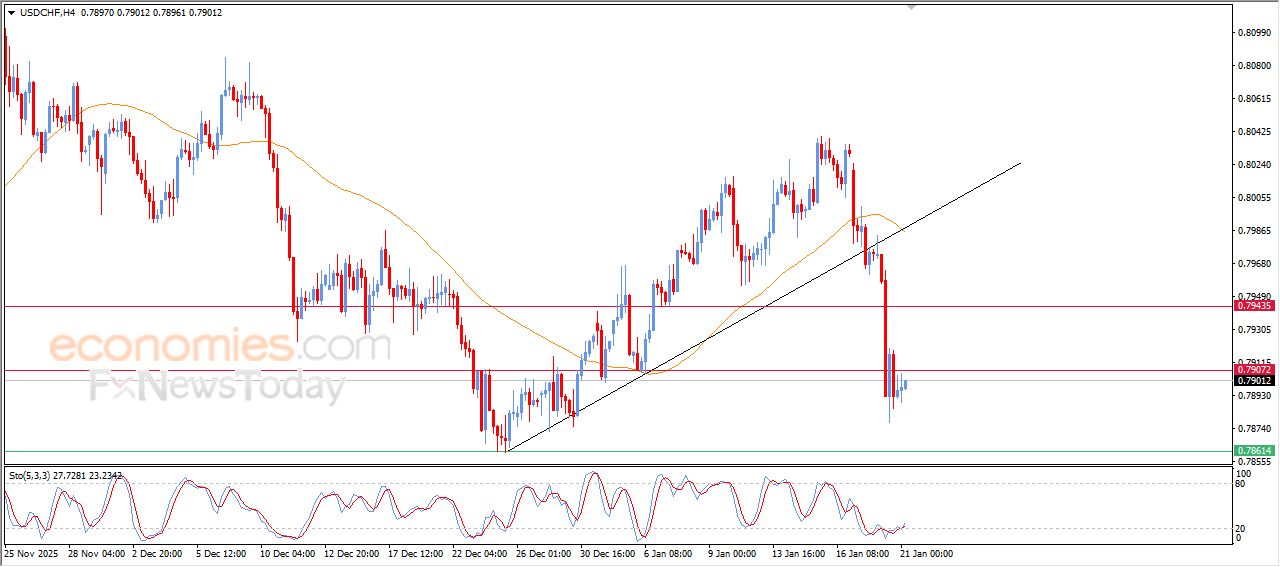This screenshot has height=567, width=1280.
Task: Click the 0.80990 price on the scale
Action: 1253,33
